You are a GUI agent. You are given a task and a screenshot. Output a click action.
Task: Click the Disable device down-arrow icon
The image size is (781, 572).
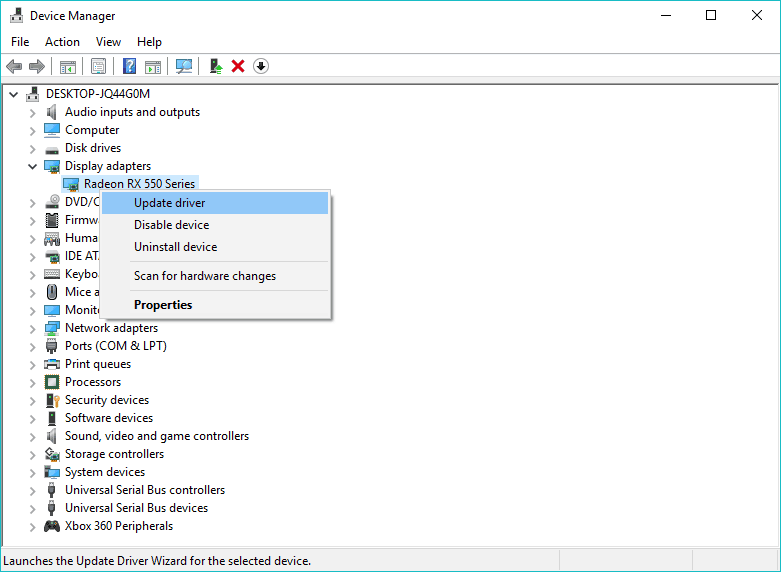click(261, 66)
